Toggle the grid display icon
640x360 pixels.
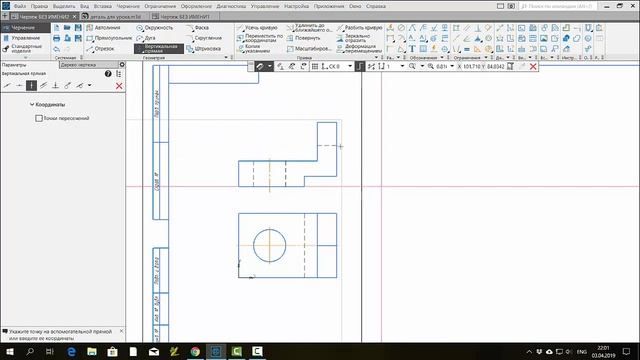pos(315,66)
